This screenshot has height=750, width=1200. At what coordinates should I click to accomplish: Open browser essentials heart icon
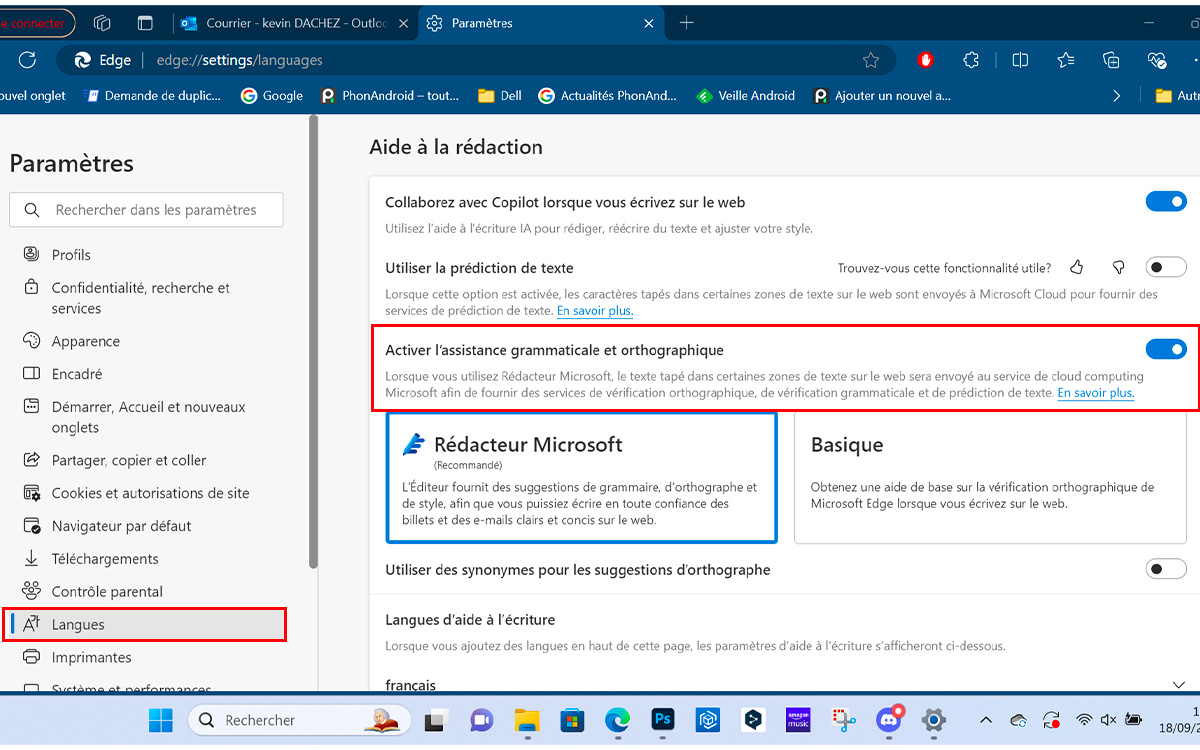1157,60
